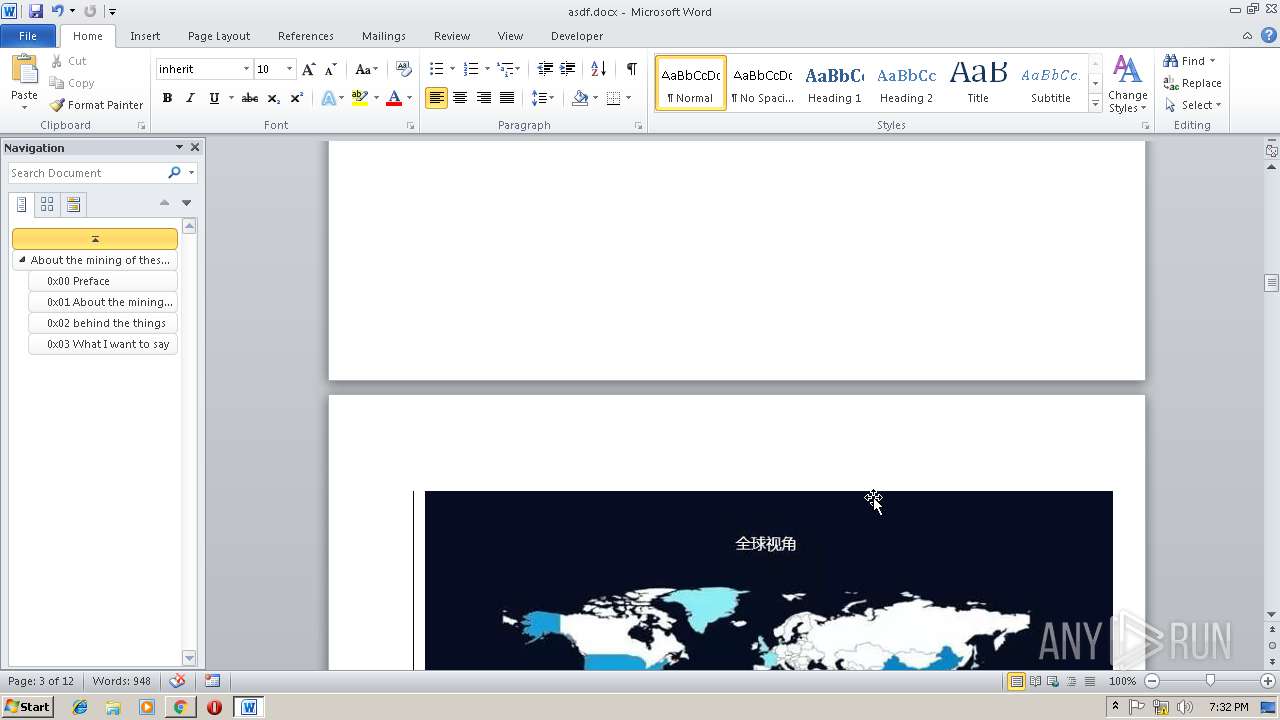This screenshot has width=1280, height=720.
Task: Click the Paste button
Action: point(24,84)
